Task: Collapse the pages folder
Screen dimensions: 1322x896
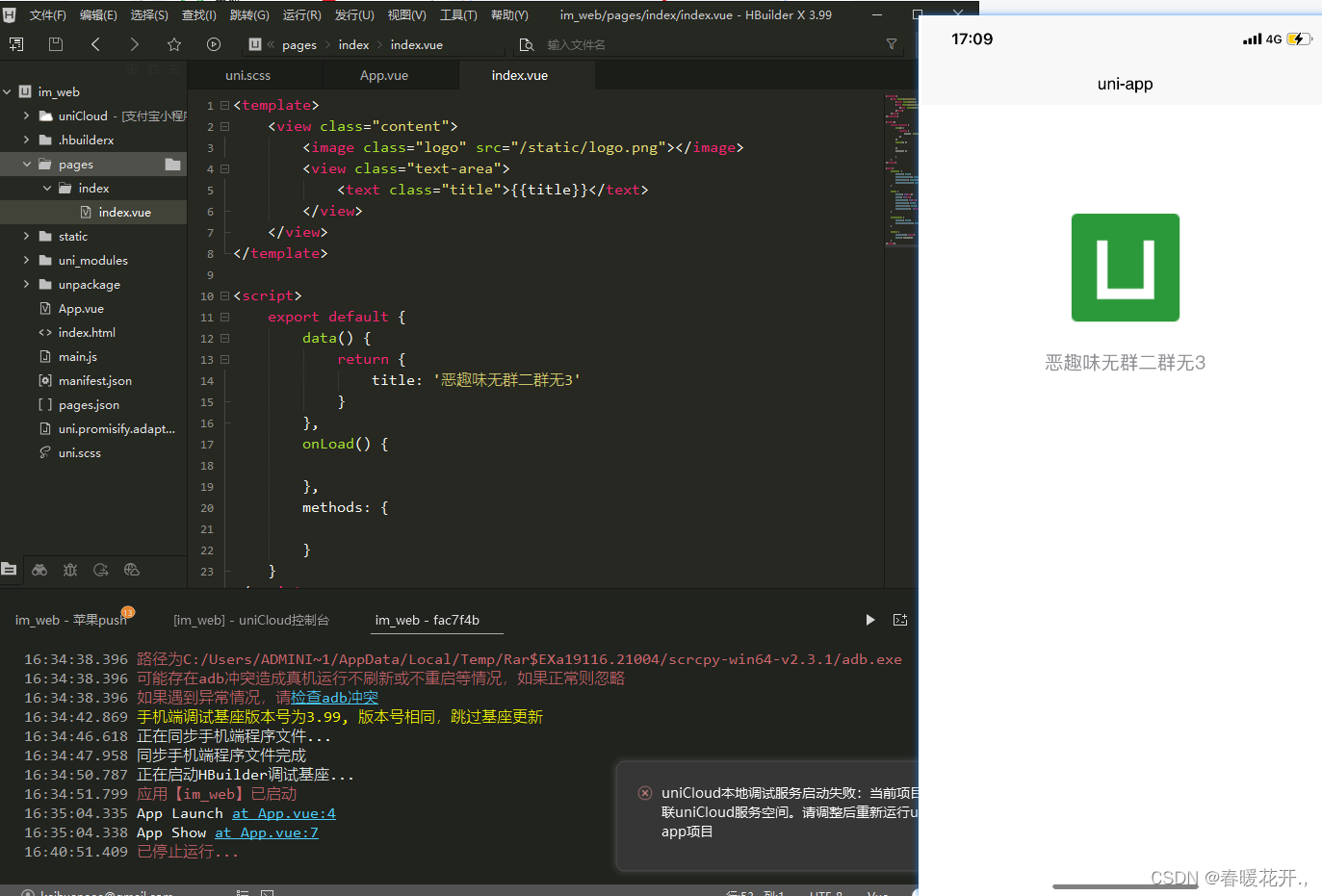Action: point(26,165)
